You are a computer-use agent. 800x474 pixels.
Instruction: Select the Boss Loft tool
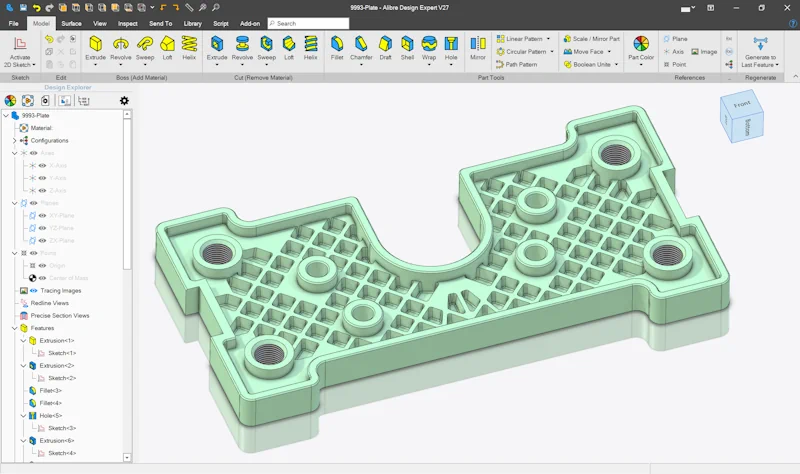167,48
